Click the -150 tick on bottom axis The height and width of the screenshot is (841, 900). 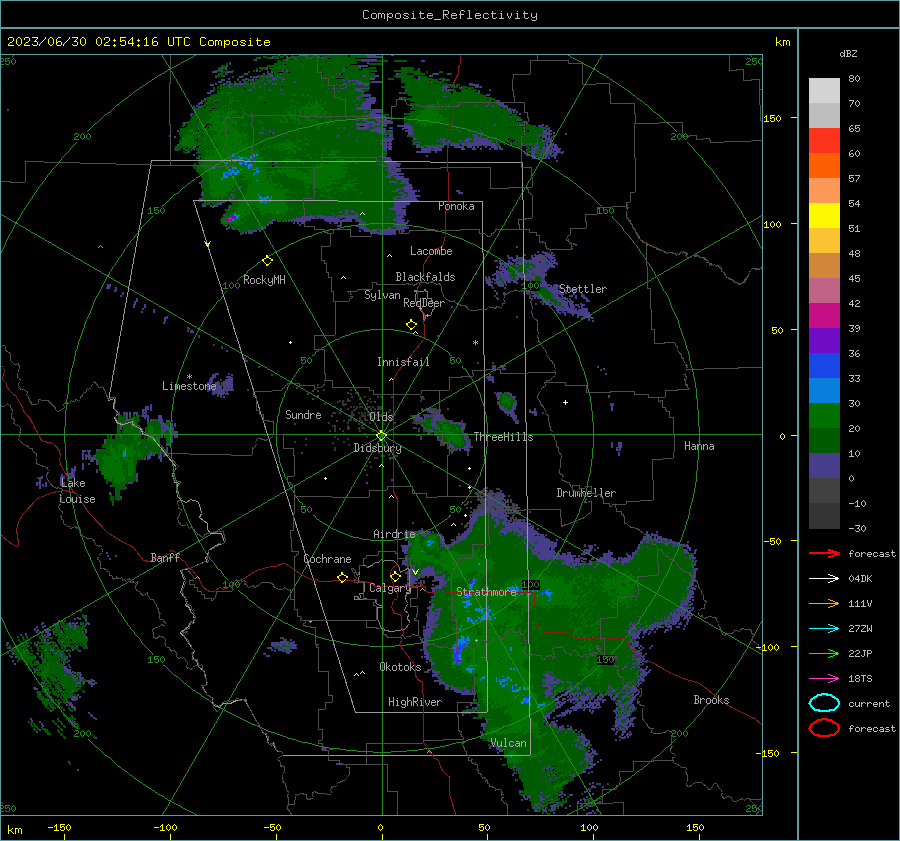click(x=59, y=827)
